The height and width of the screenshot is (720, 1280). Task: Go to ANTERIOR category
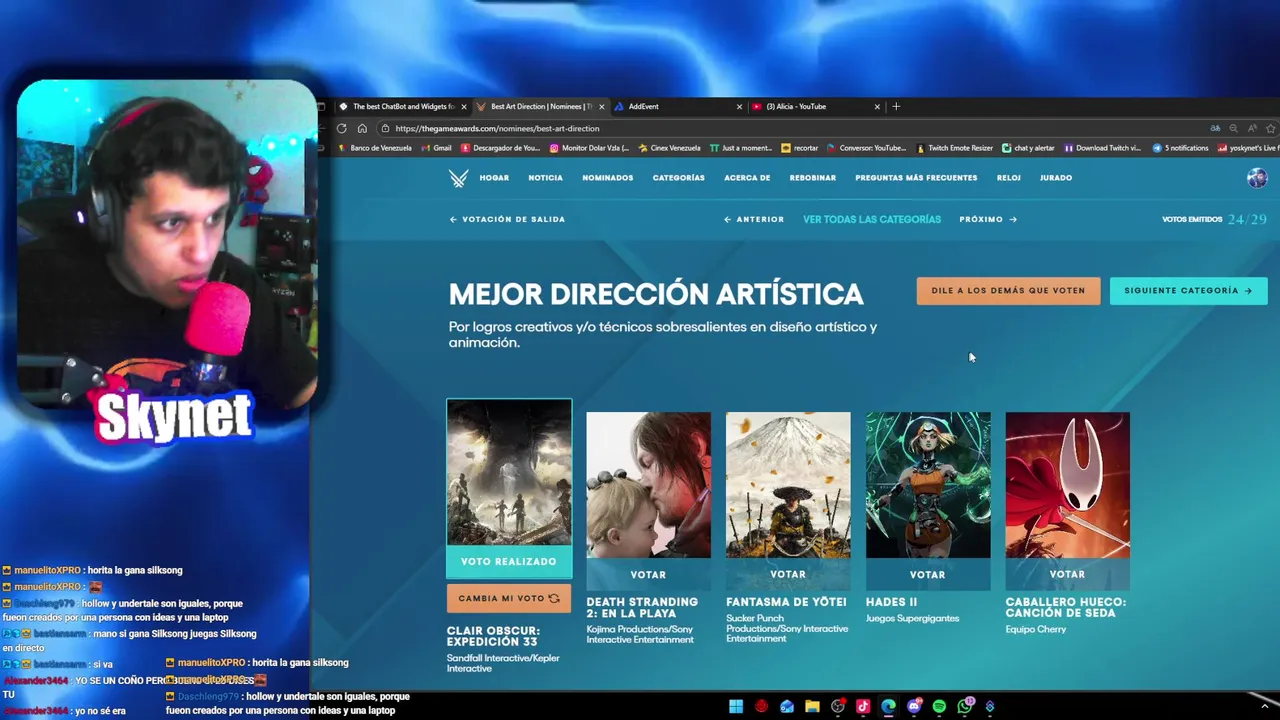(x=754, y=219)
